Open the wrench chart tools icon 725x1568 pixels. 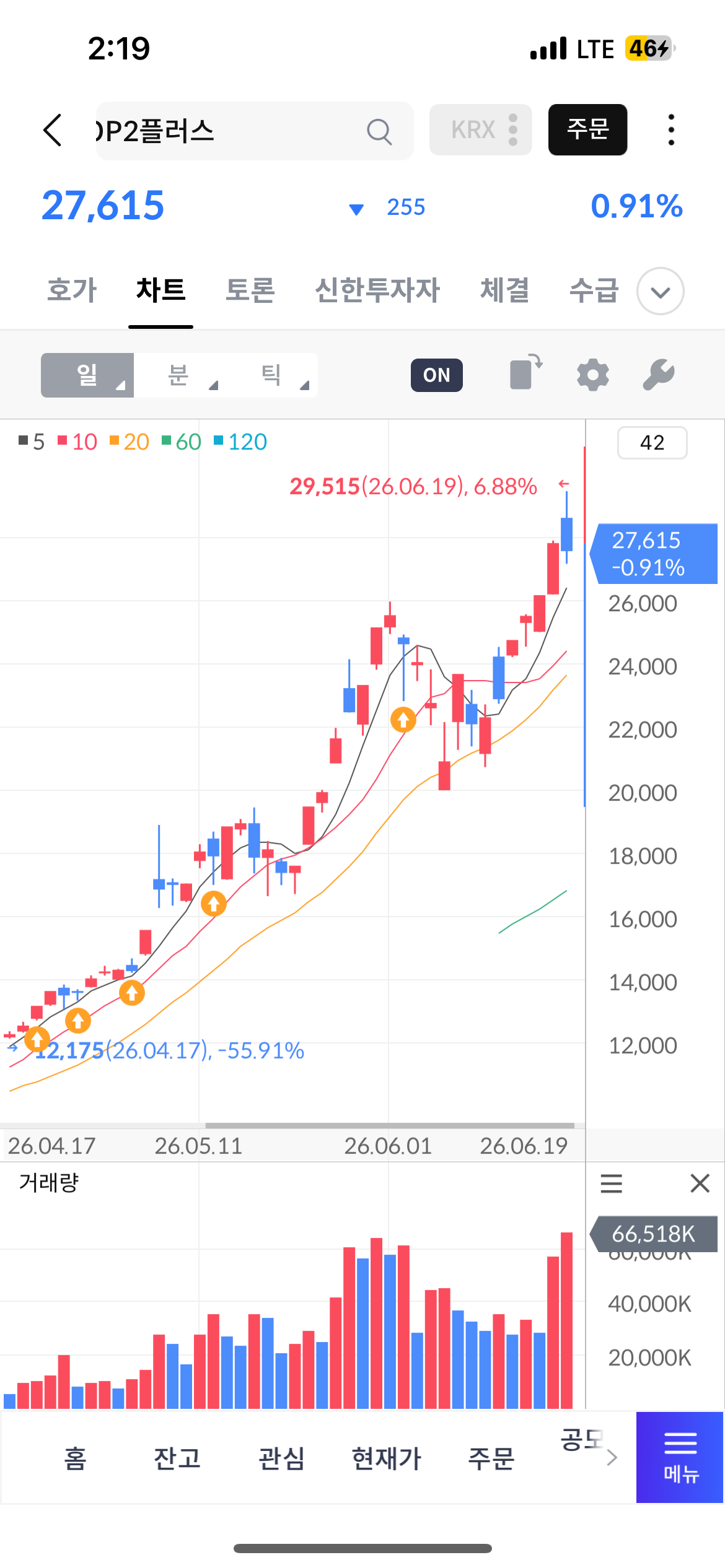[x=658, y=375]
